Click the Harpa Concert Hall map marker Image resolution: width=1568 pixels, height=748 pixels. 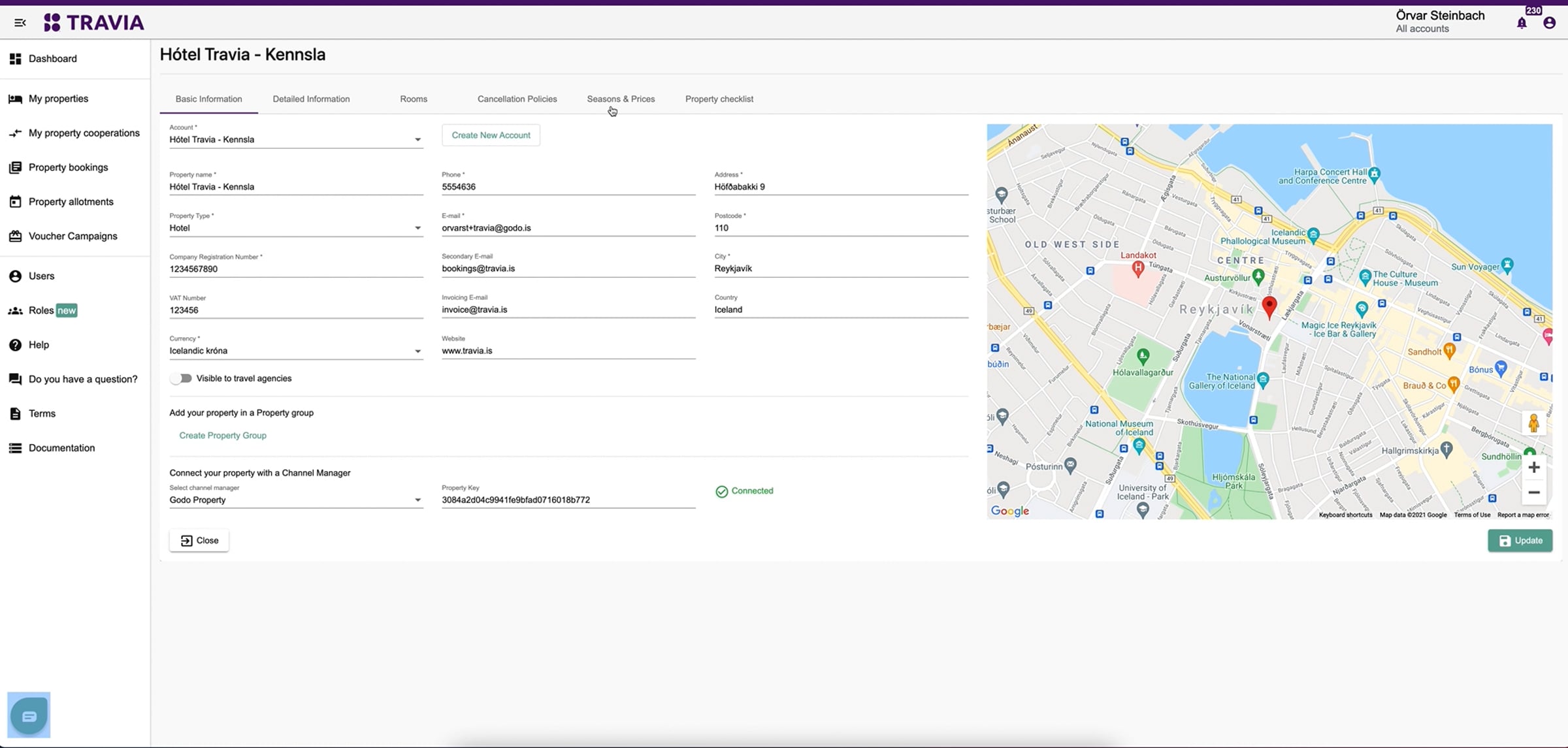tap(1374, 174)
